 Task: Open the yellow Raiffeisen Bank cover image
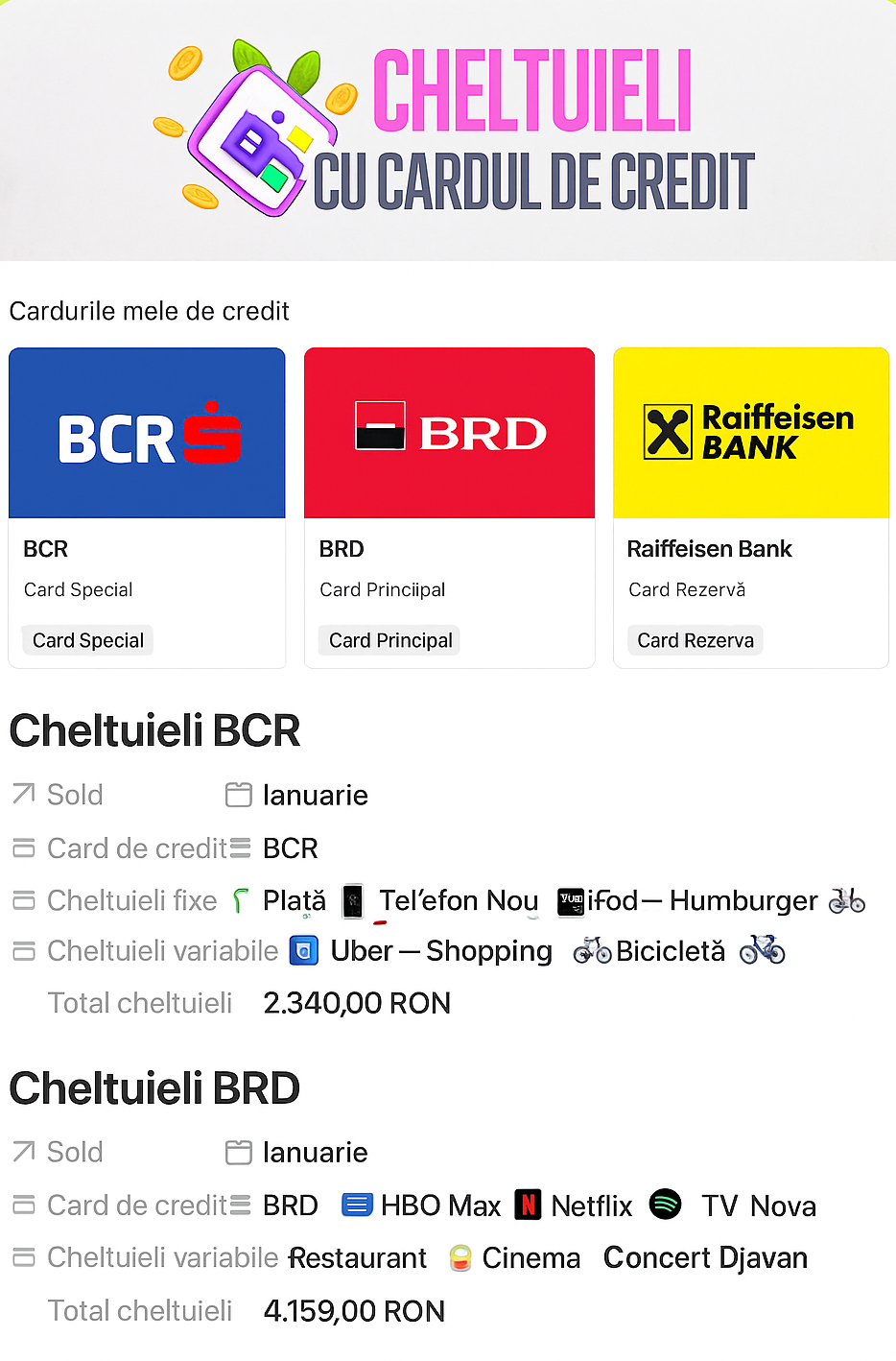pos(750,433)
